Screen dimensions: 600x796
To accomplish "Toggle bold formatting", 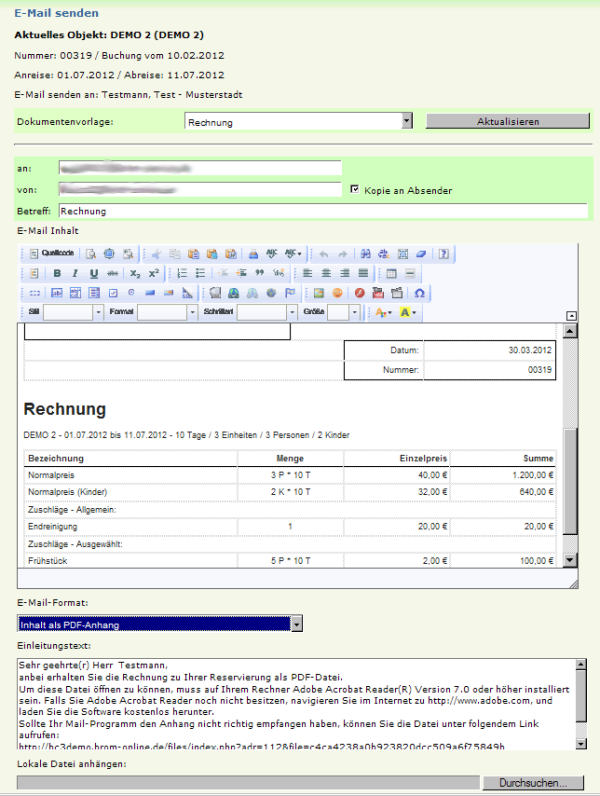I will pyautogui.click(x=57, y=274).
